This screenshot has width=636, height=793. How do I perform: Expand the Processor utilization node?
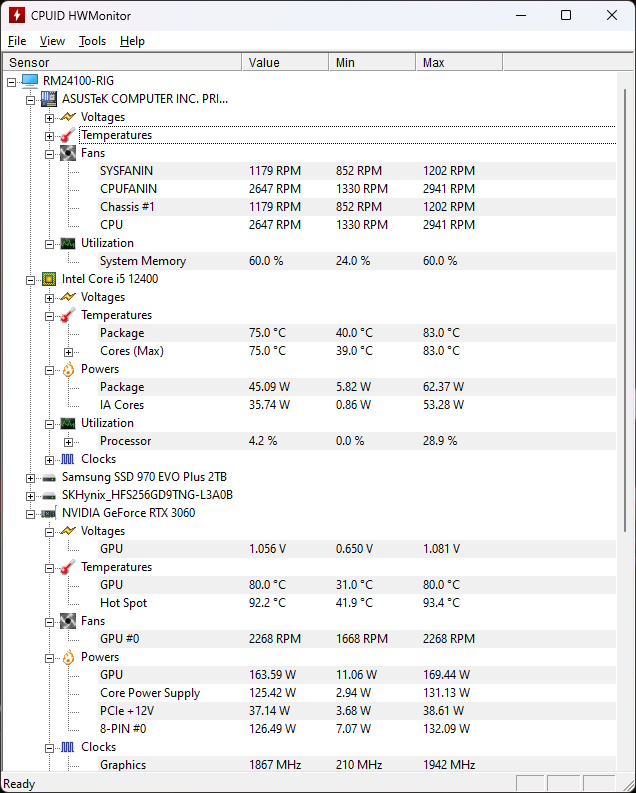tap(68, 442)
